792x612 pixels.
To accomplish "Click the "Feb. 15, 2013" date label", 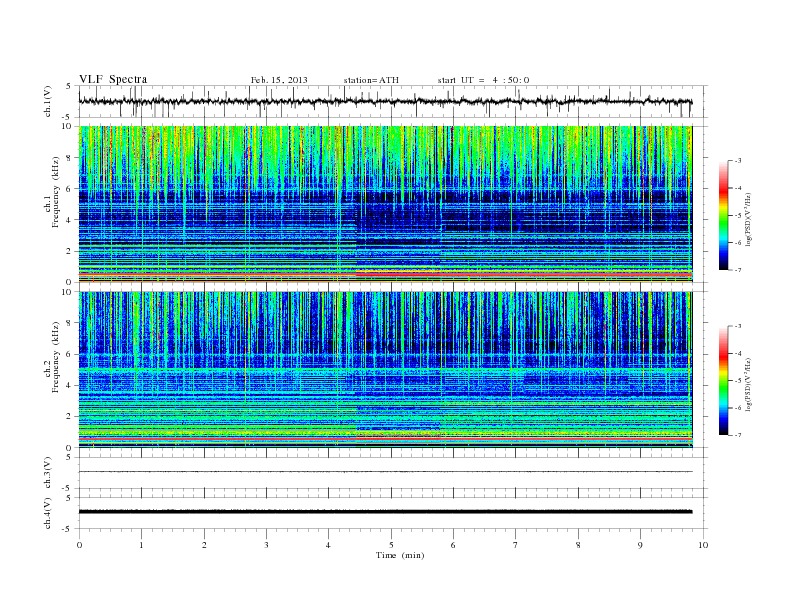I will [279, 80].
